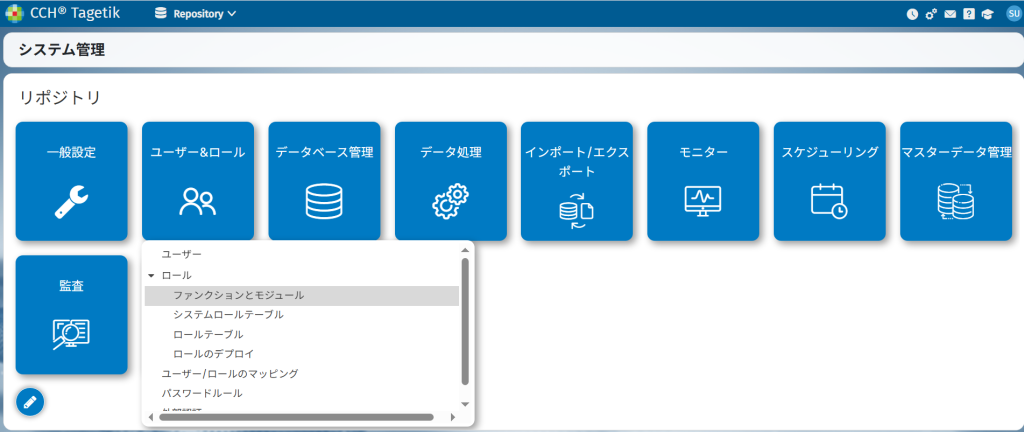Collapse the ロール tree node

pyautogui.click(x=151, y=275)
